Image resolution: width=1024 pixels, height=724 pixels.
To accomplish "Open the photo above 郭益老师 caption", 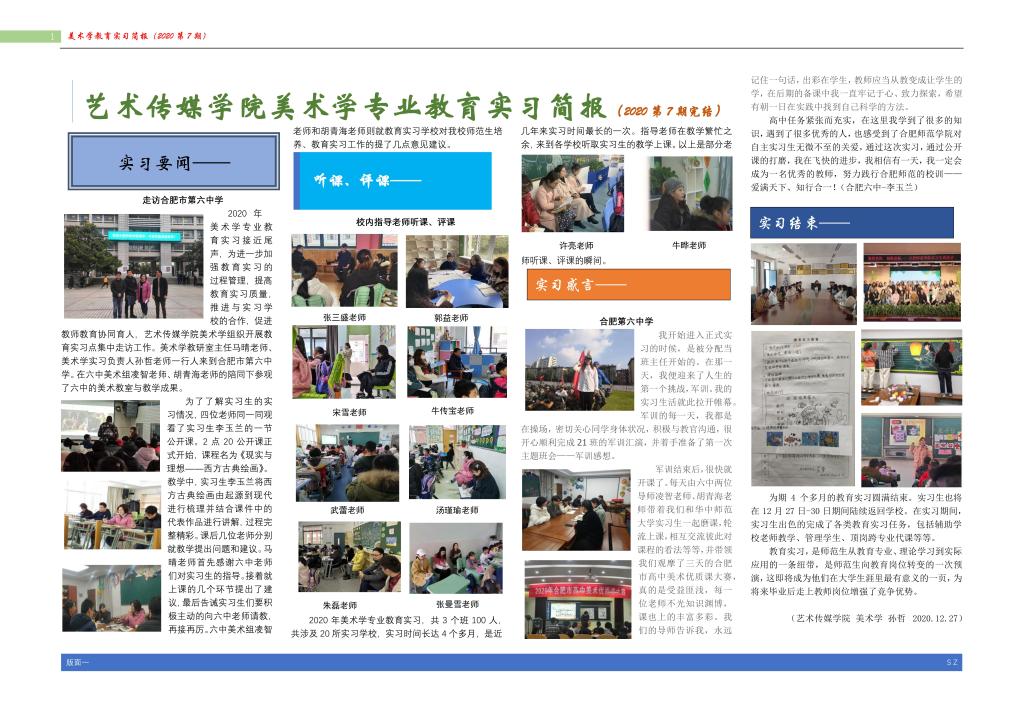I will pyautogui.click(x=457, y=272).
